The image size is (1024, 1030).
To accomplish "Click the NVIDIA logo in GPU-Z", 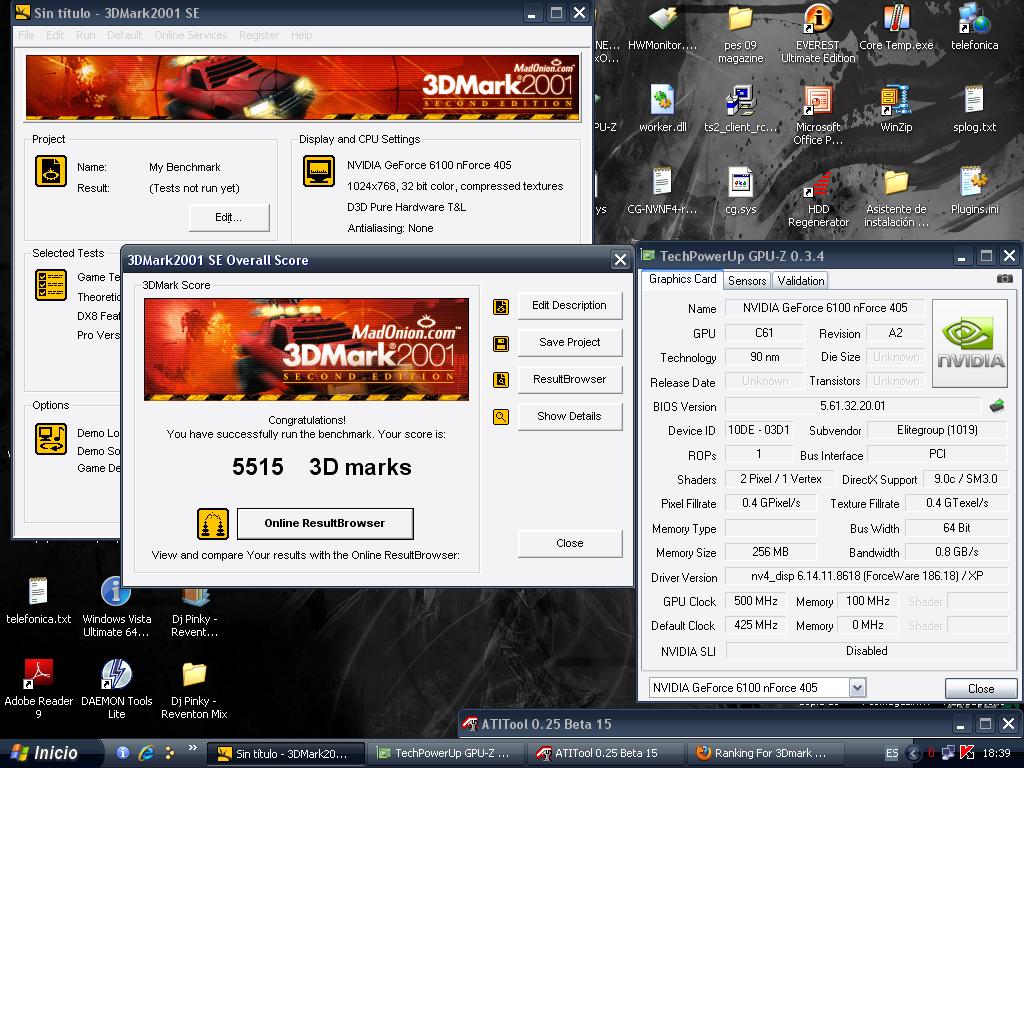I will point(969,343).
